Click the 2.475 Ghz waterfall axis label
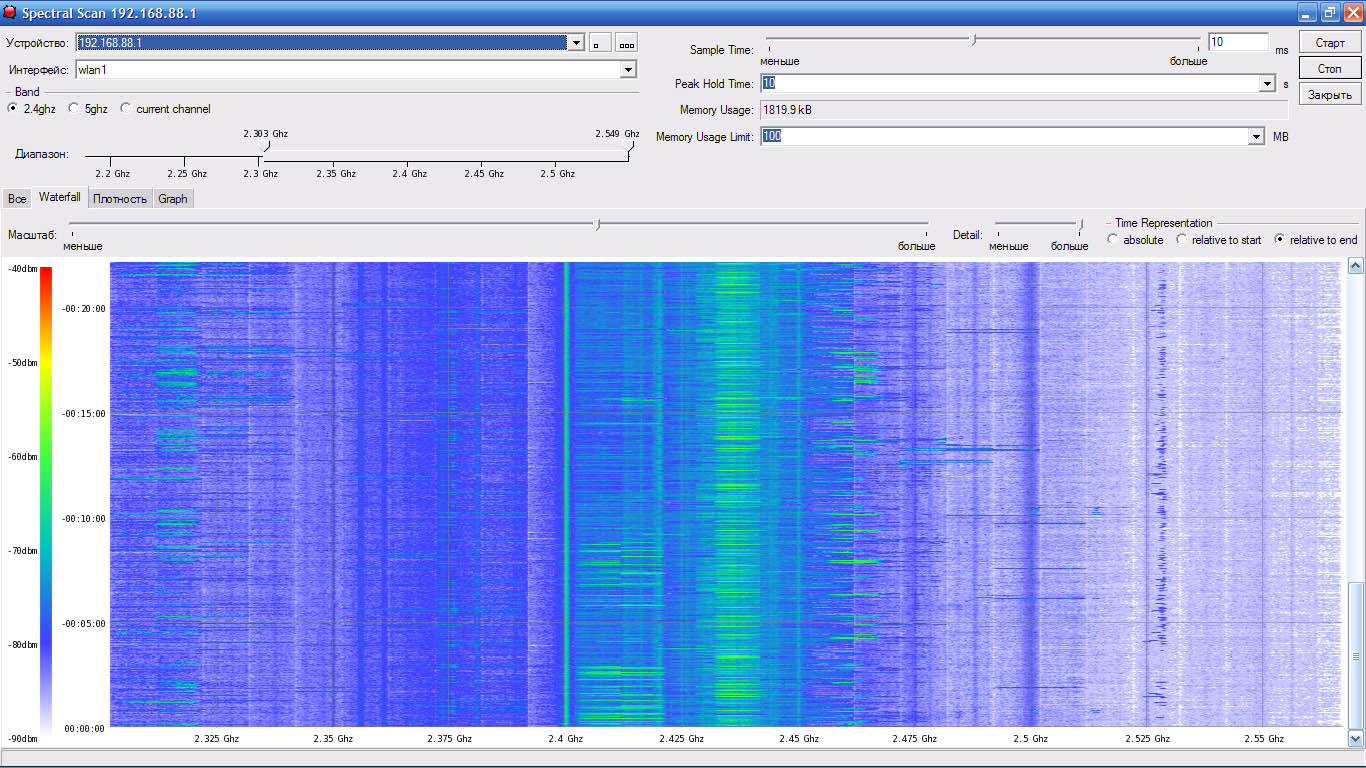The height and width of the screenshot is (768, 1366). [x=915, y=739]
